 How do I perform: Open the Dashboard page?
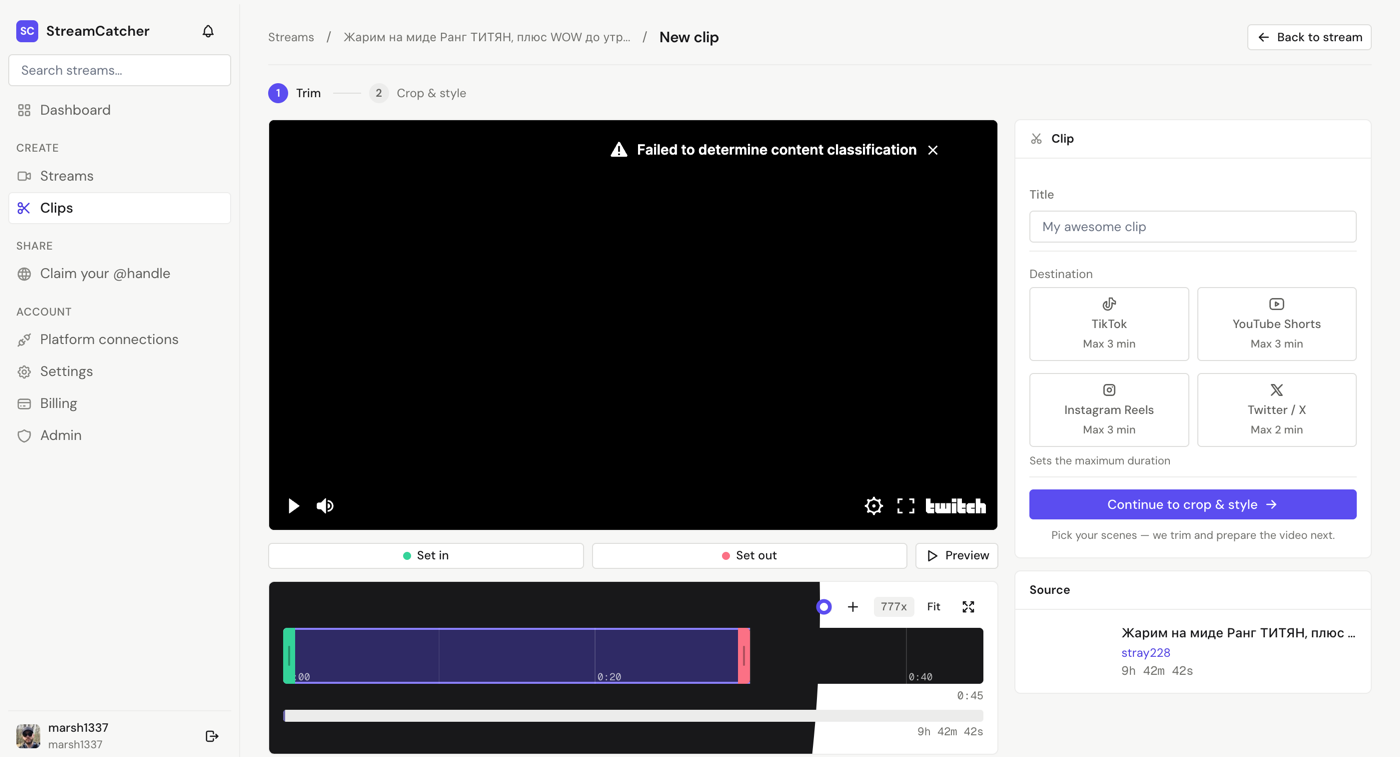120,110
